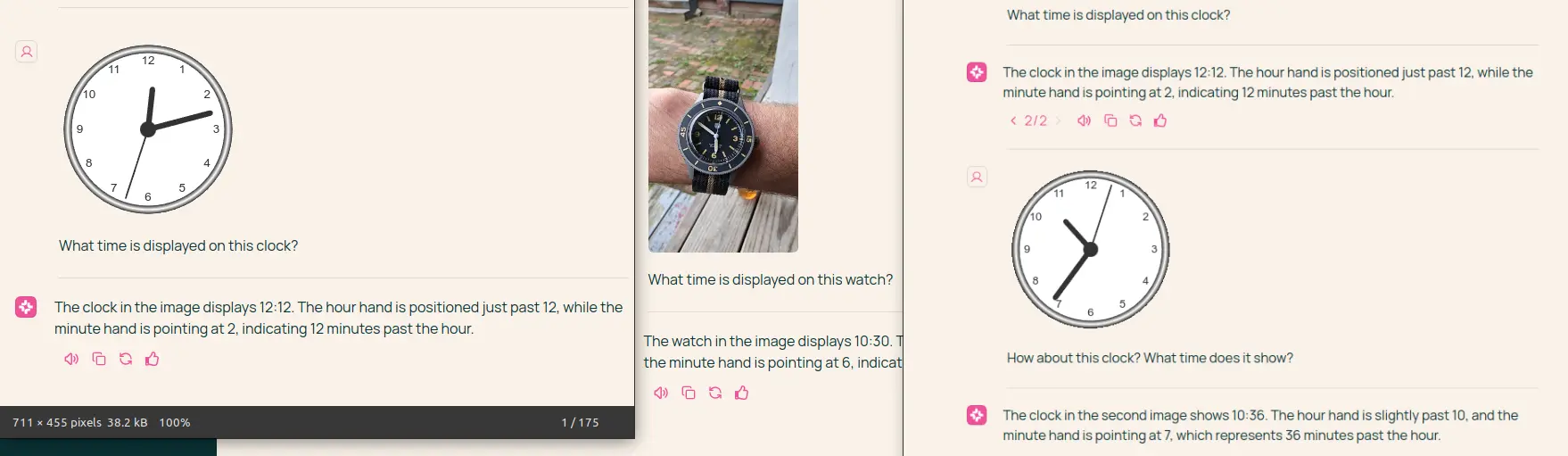Open the clock image with hands near 10 and 7
1568x456 pixels.
[x=1090, y=249]
